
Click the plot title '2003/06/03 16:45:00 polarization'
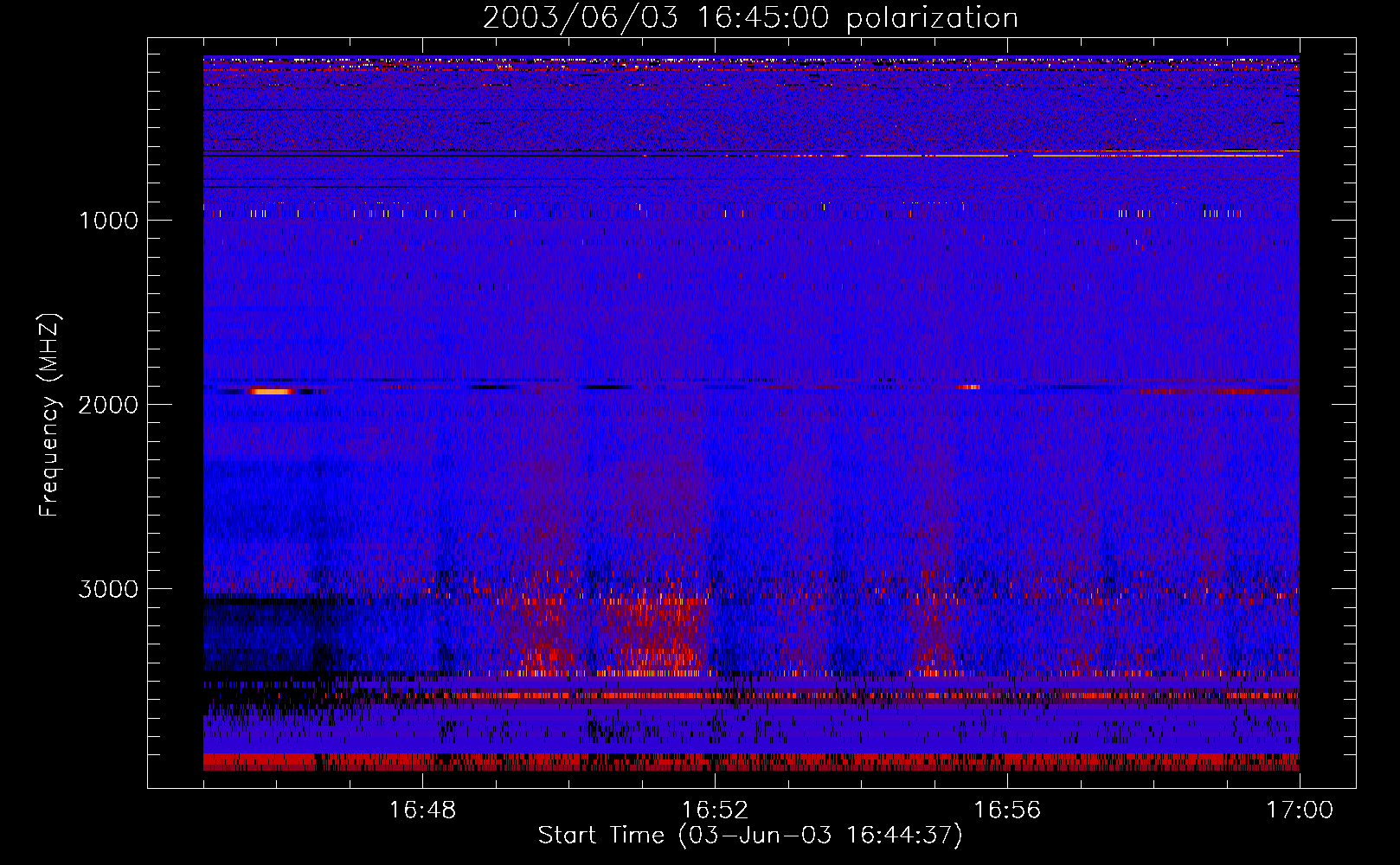tap(750, 18)
